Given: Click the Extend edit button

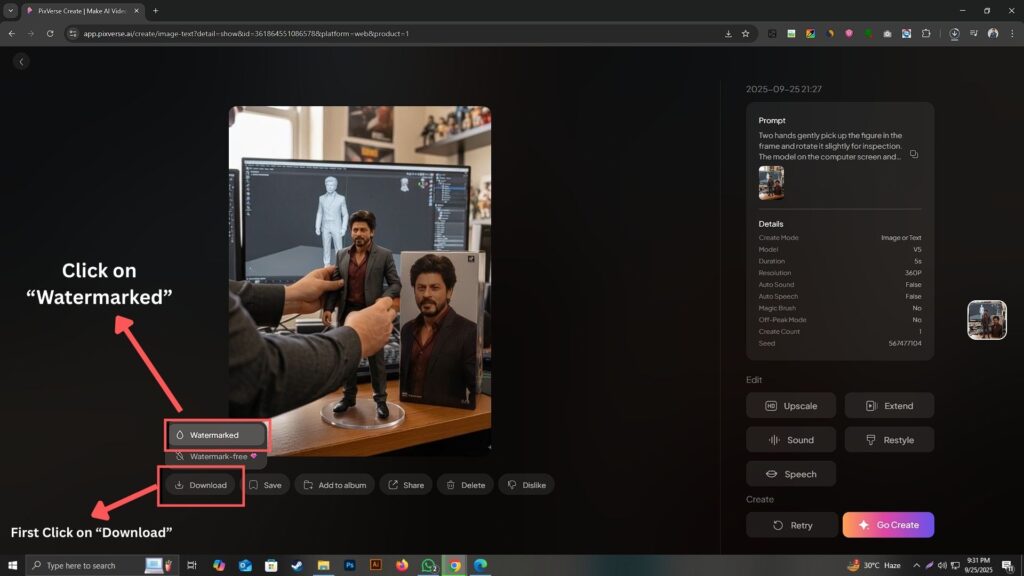Looking at the screenshot, I should (889, 406).
